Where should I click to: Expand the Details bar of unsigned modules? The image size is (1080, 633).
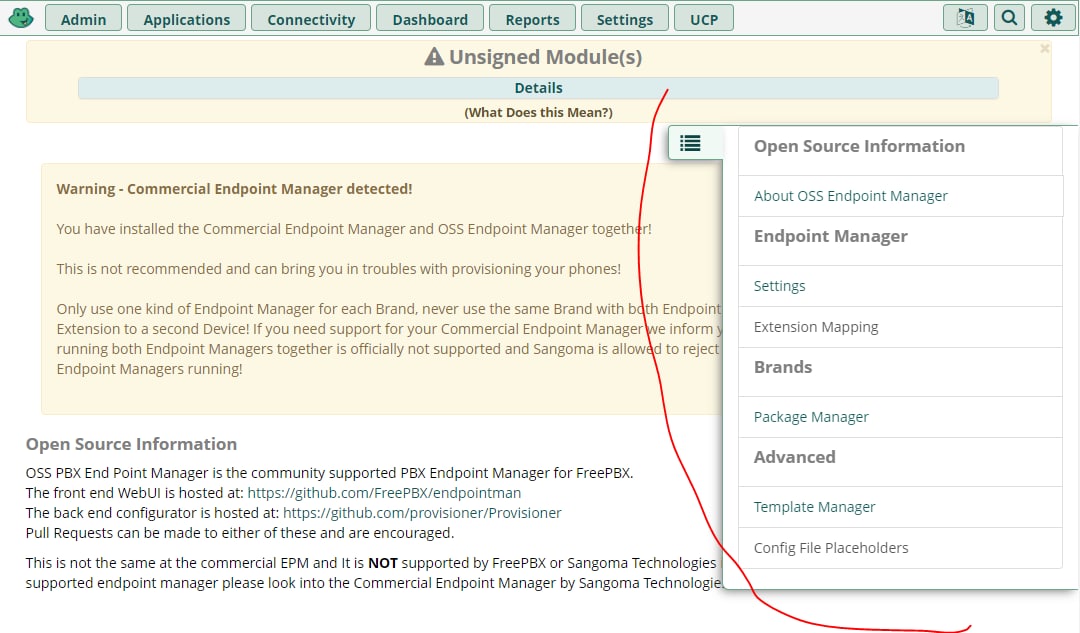coord(538,88)
